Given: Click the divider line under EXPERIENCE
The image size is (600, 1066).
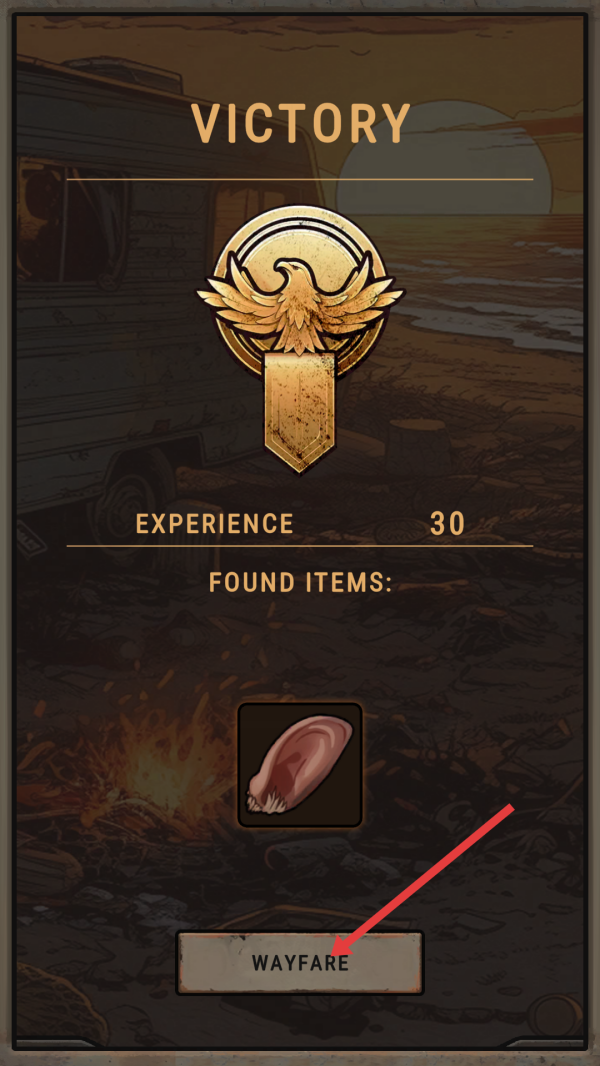Looking at the screenshot, I should point(300,545).
